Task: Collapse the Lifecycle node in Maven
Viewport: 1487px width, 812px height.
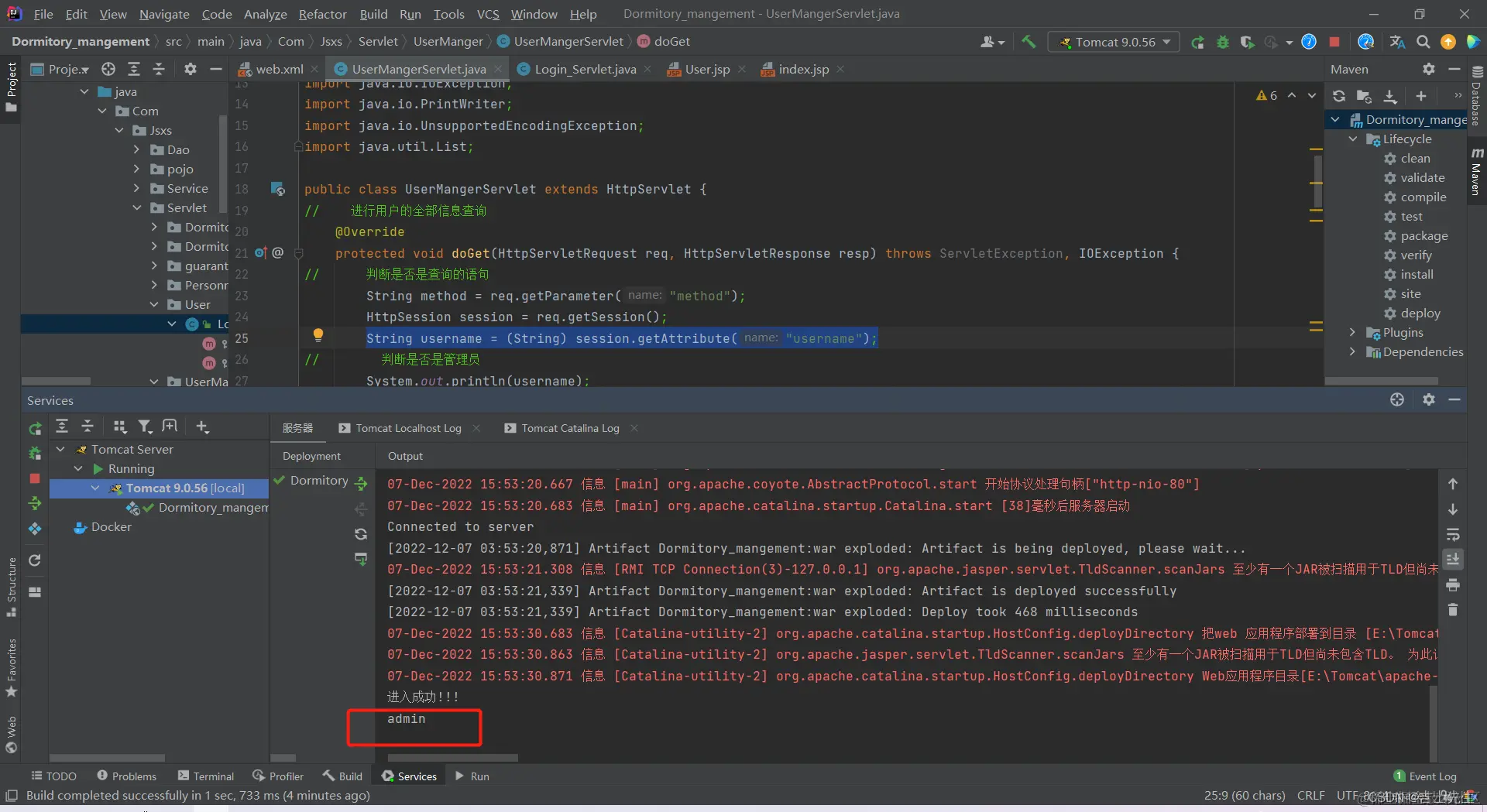Action: coord(1352,139)
